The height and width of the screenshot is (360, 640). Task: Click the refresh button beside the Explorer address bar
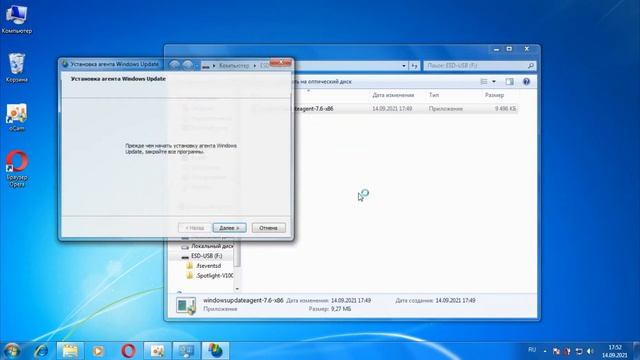click(x=414, y=66)
